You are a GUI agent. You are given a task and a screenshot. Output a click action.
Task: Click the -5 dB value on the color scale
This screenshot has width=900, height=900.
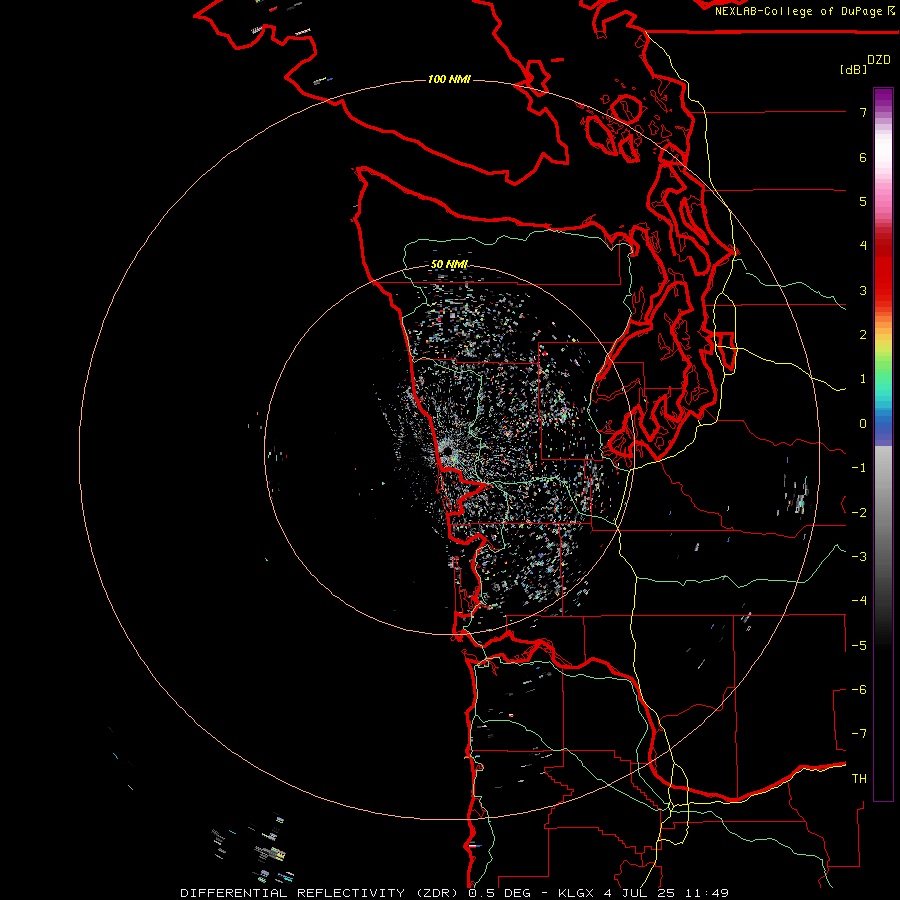pos(859,646)
